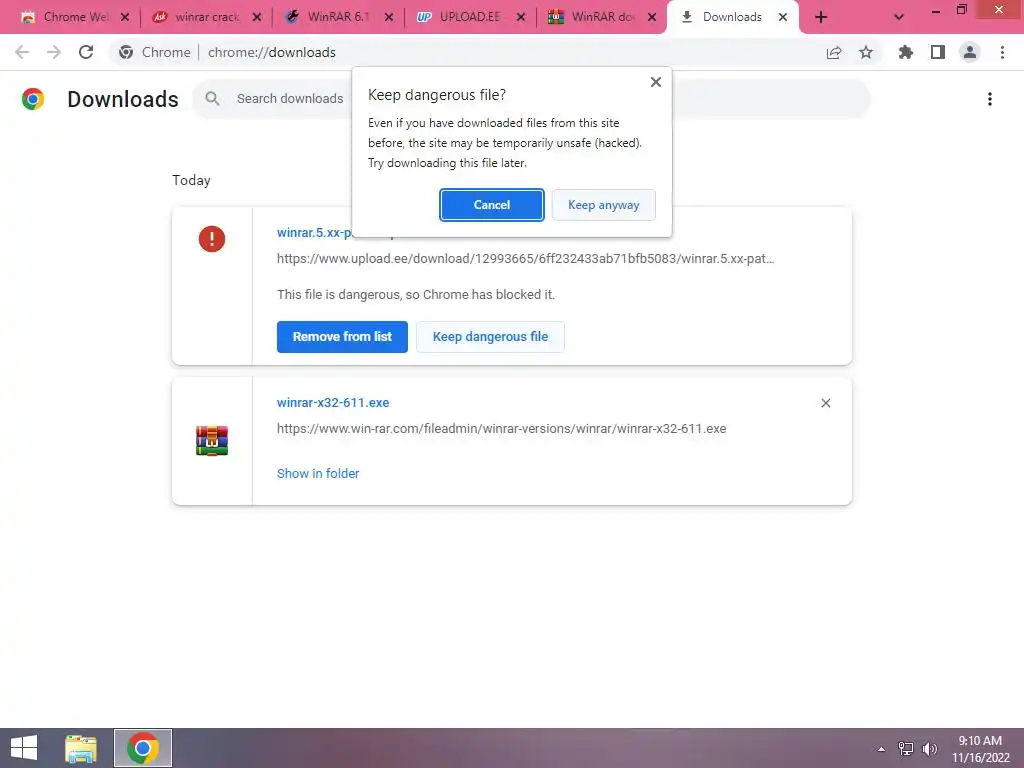The width and height of the screenshot is (1024, 768).
Task: Open Show in folder link
Action: [x=318, y=473]
